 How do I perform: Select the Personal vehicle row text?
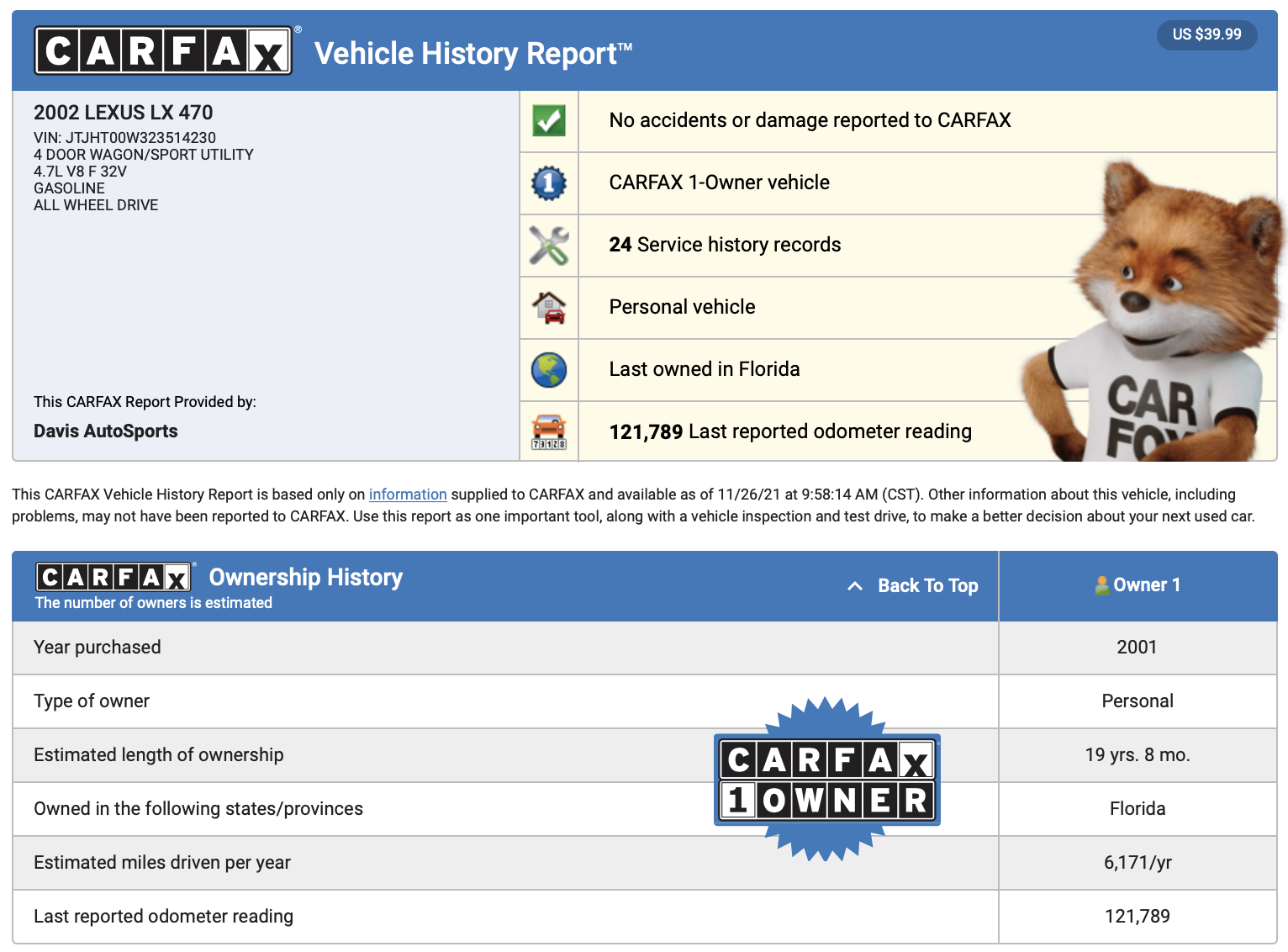[x=682, y=307]
